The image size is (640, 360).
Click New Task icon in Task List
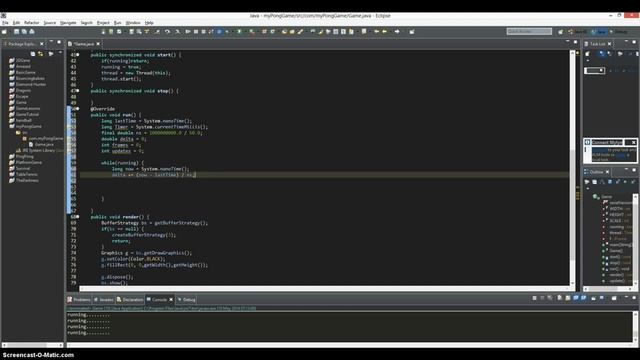pos(587,54)
